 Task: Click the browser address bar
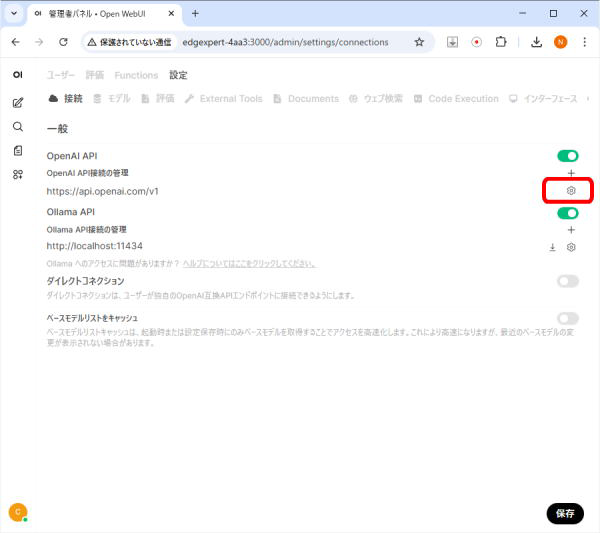point(290,42)
